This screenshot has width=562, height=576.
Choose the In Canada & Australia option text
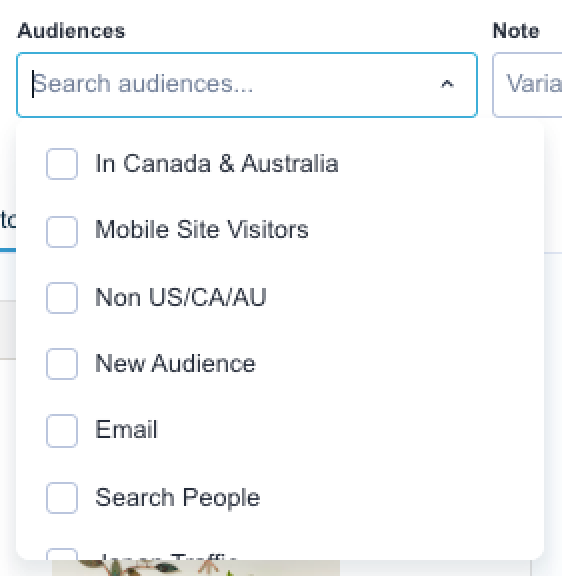click(x=216, y=163)
